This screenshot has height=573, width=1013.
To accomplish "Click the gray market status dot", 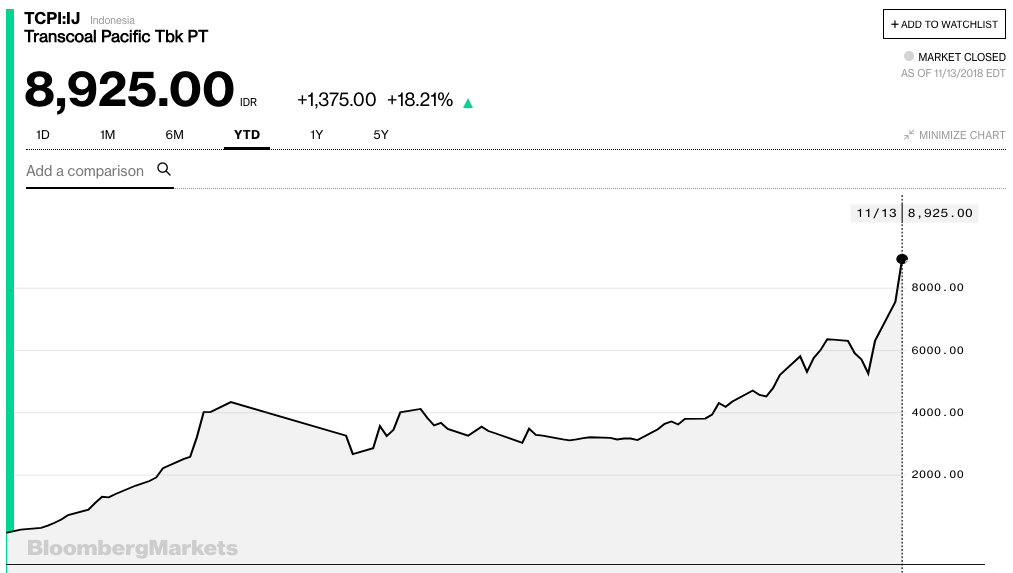I will [908, 57].
